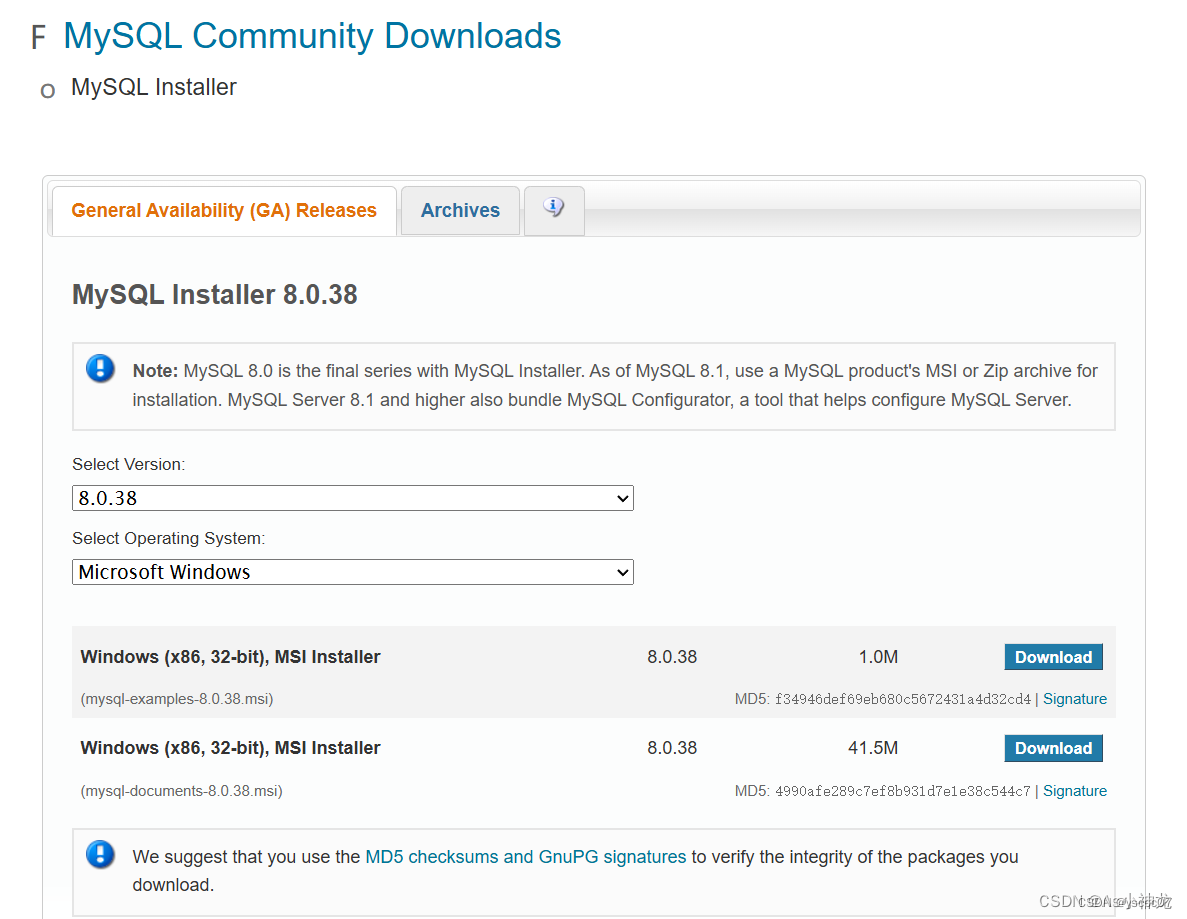Open the Signature link for mysql-examples
The image size is (1187, 919).
1074,698
